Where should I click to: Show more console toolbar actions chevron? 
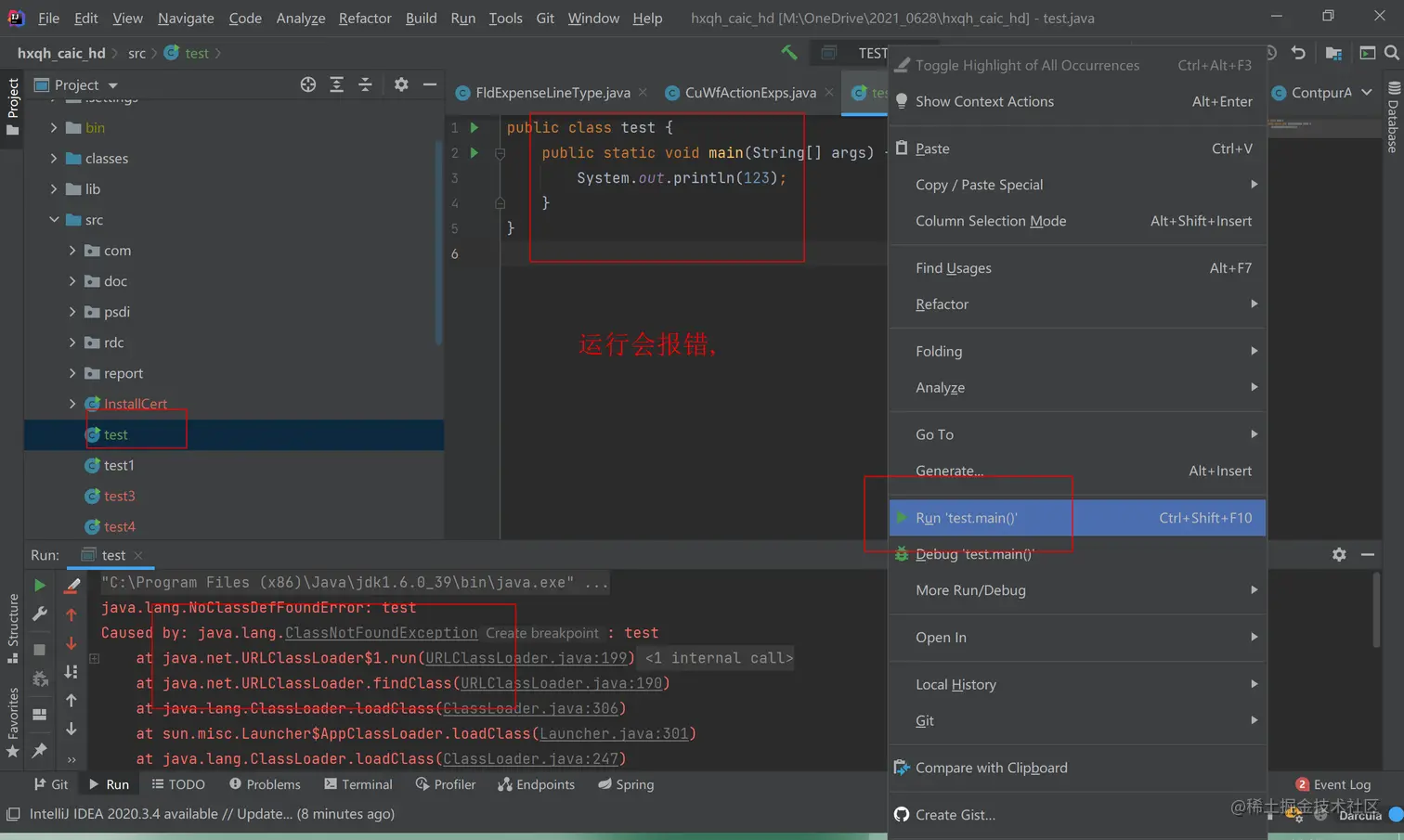tap(71, 759)
